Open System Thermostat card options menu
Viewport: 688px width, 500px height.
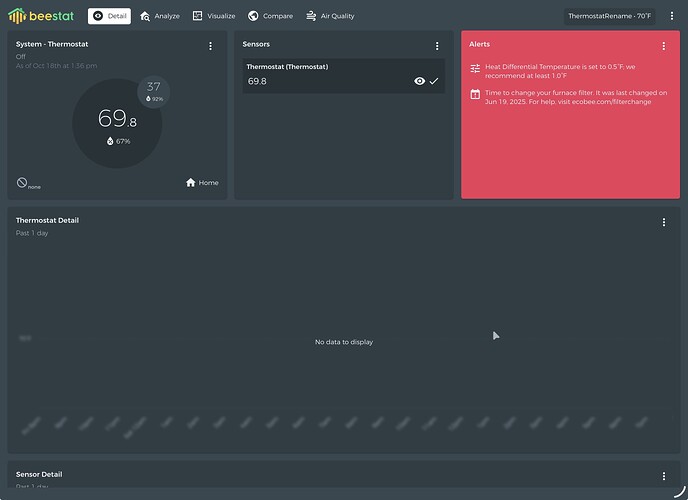(210, 46)
